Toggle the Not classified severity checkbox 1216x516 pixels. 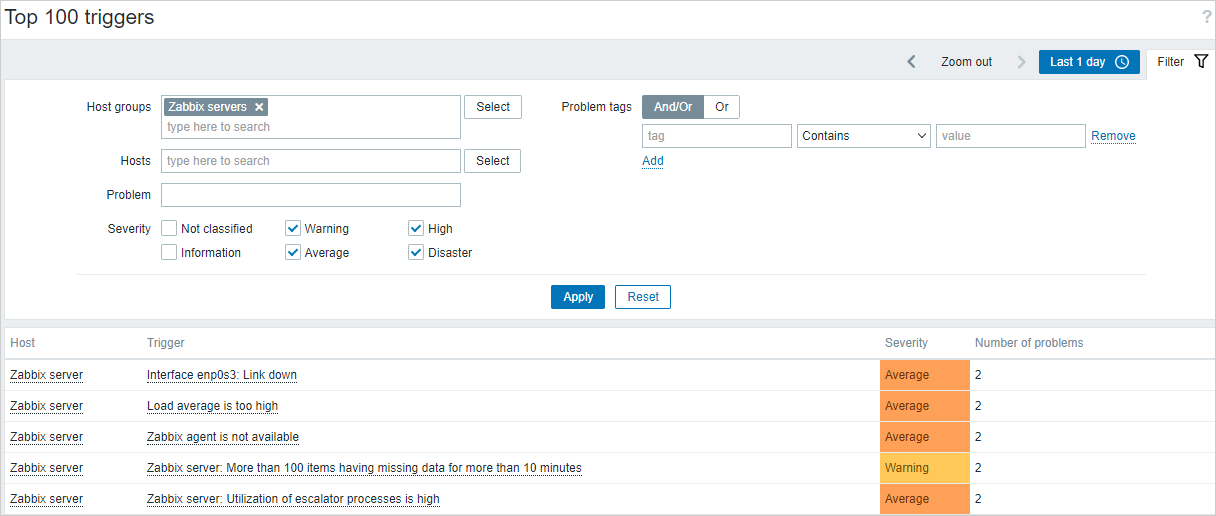pos(169,228)
